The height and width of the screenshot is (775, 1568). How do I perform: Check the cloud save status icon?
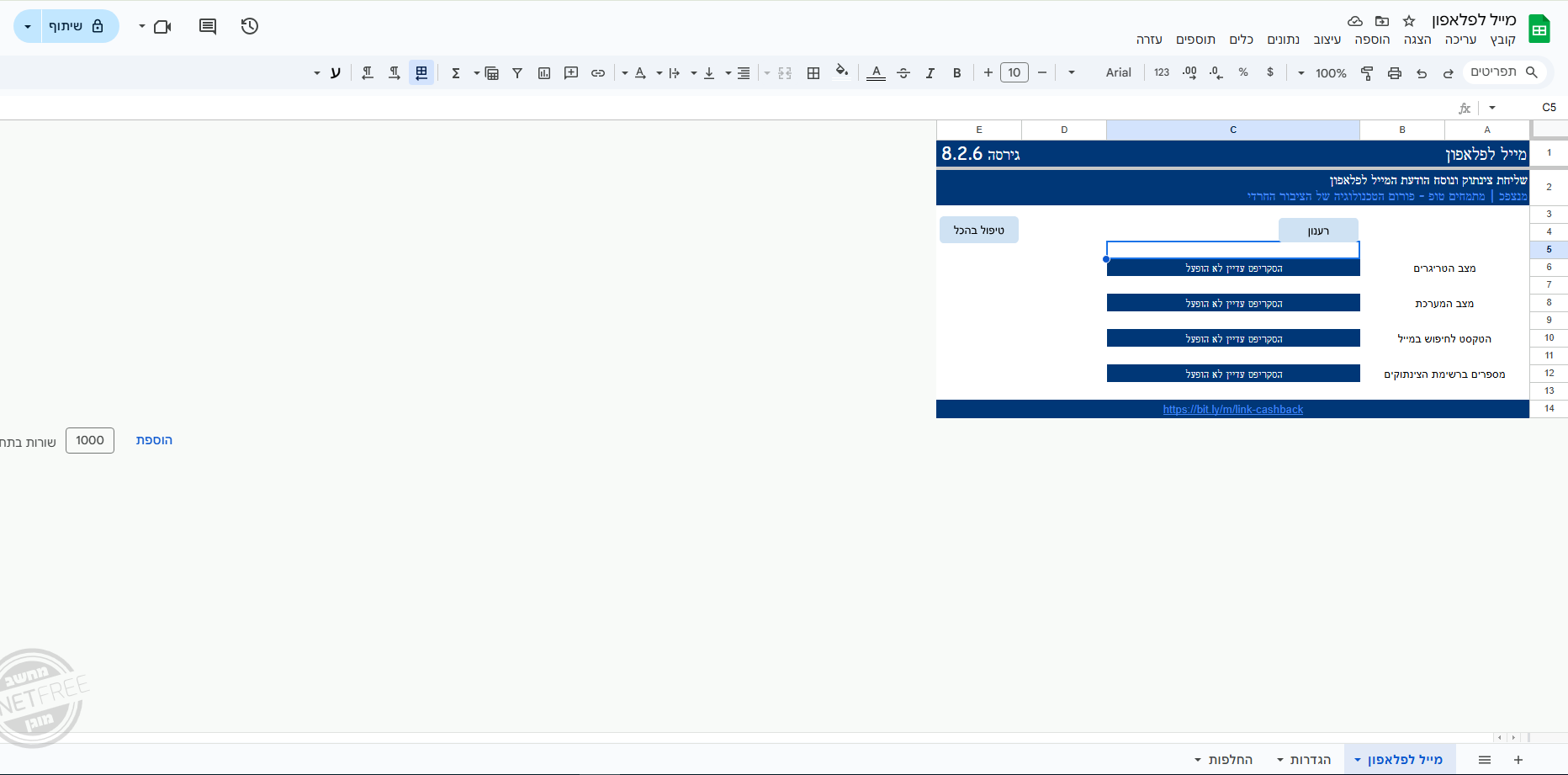[x=1355, y=21]
